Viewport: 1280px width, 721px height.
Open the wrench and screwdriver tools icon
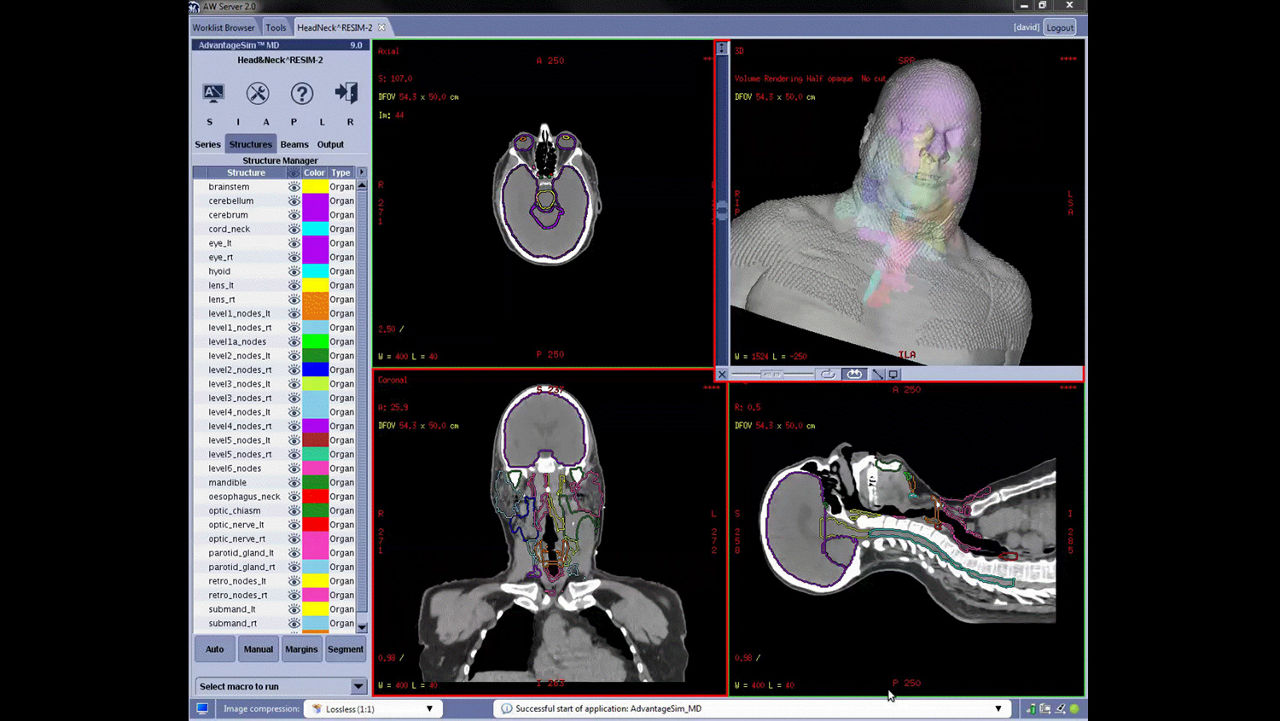[258, 93]
